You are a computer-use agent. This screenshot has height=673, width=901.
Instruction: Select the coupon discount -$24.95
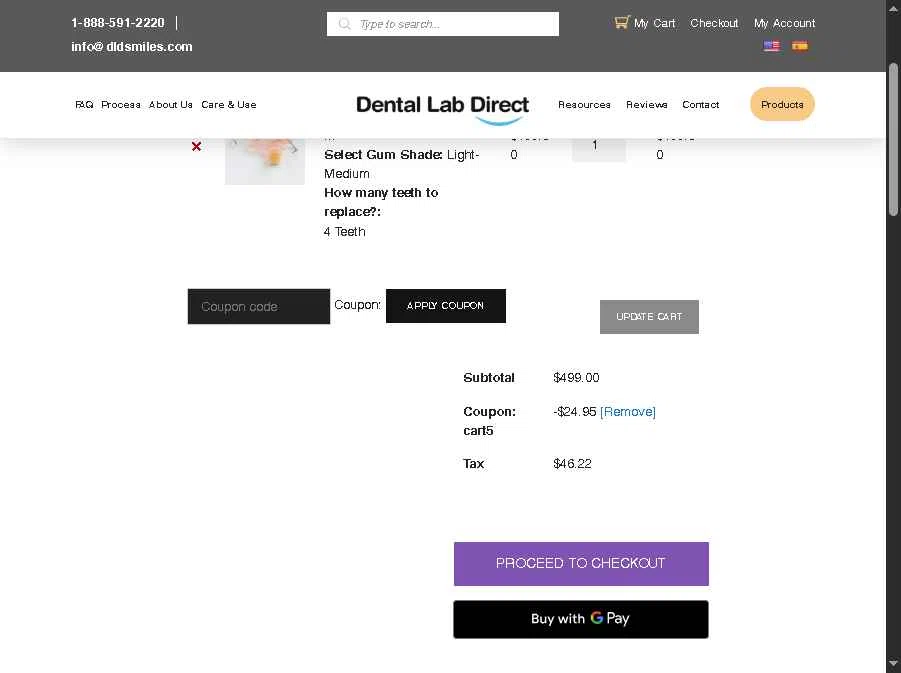click(575, 412)
